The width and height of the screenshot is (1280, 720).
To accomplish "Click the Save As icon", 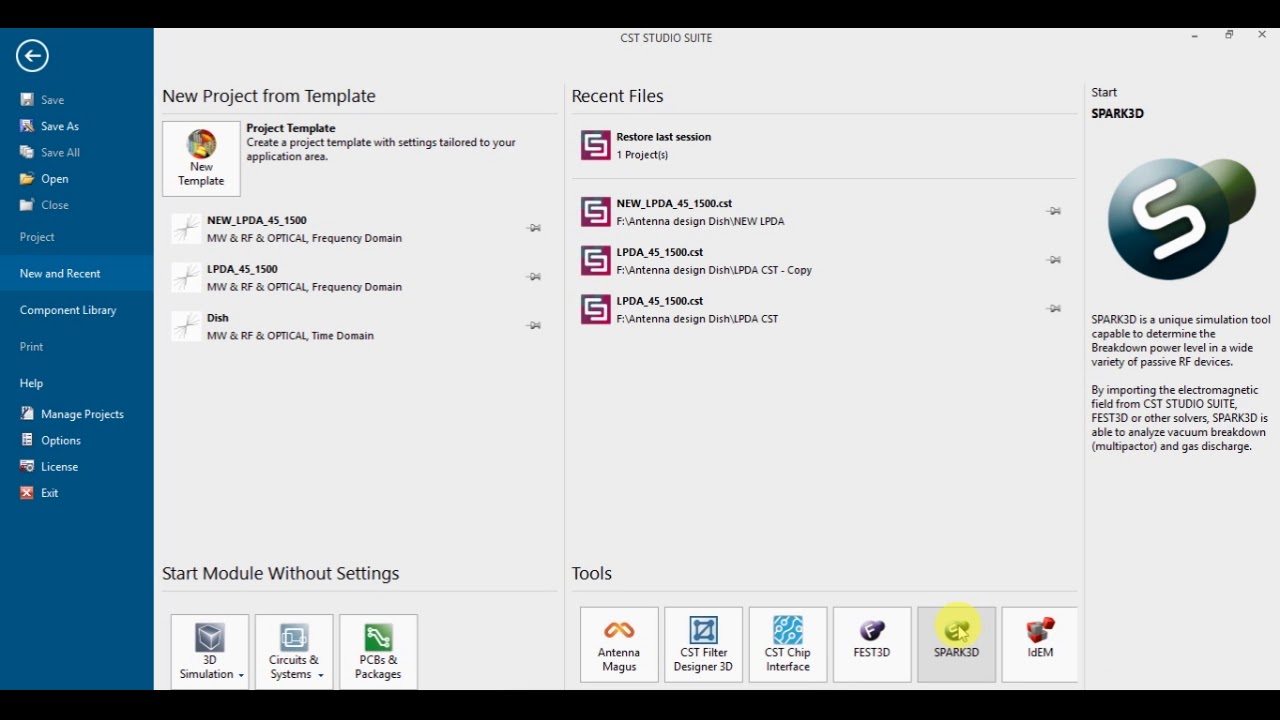I will [x=27, y=126].
